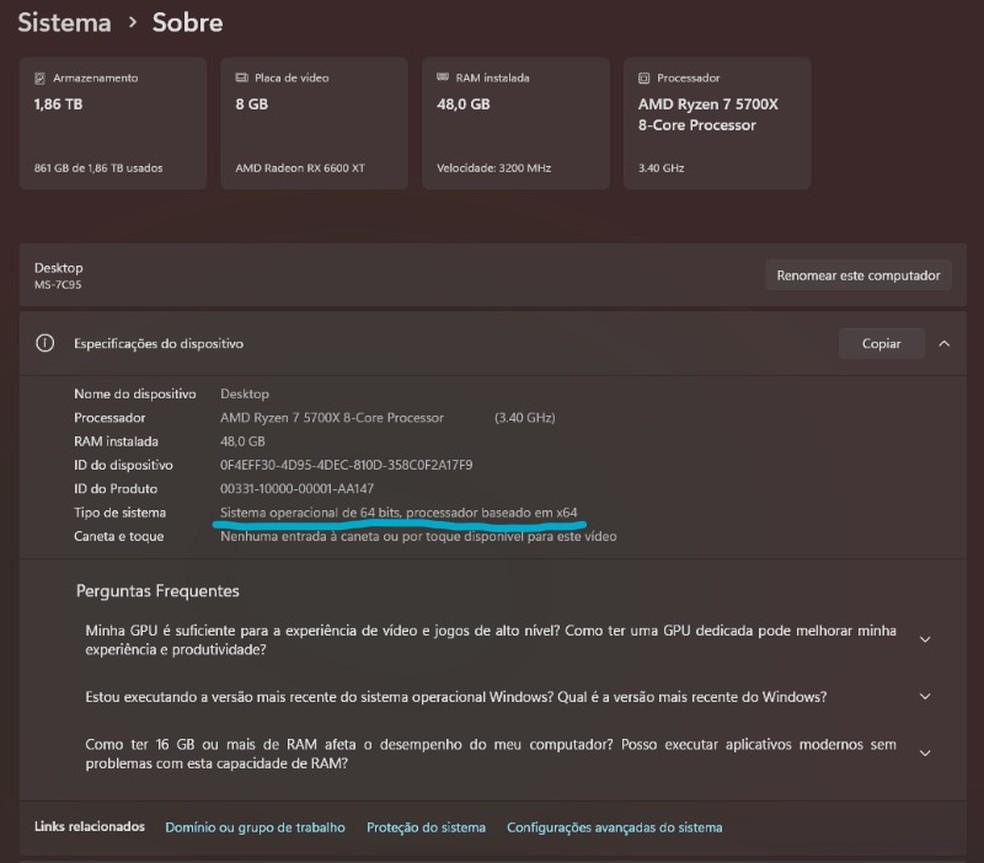The width and height of the screenshot is (984, 863).
Task: Click the underlined Tipo de sistema value
Action: click(x=398, y=513)
